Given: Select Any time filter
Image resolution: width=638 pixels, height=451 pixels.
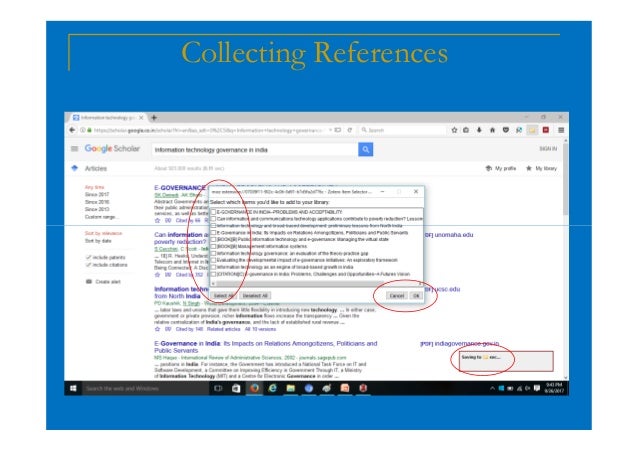Looking at the screenshot, I should coord(94,187).
